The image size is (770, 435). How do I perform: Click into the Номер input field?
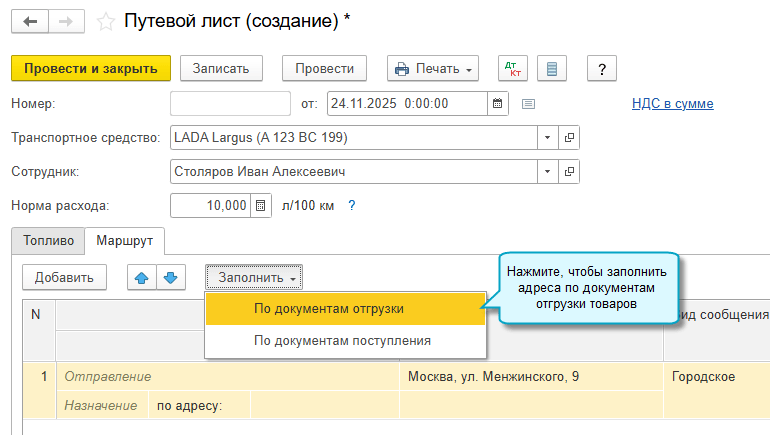pyautogui.click(x=229, y=103)
